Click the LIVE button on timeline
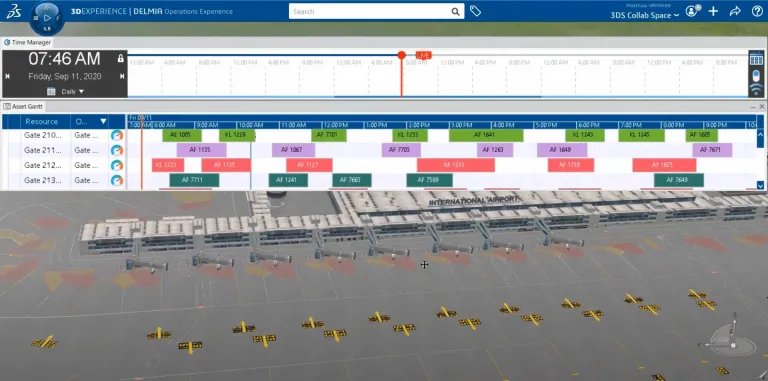Viewport: 768px width, 381px height. tap(424, 55)
